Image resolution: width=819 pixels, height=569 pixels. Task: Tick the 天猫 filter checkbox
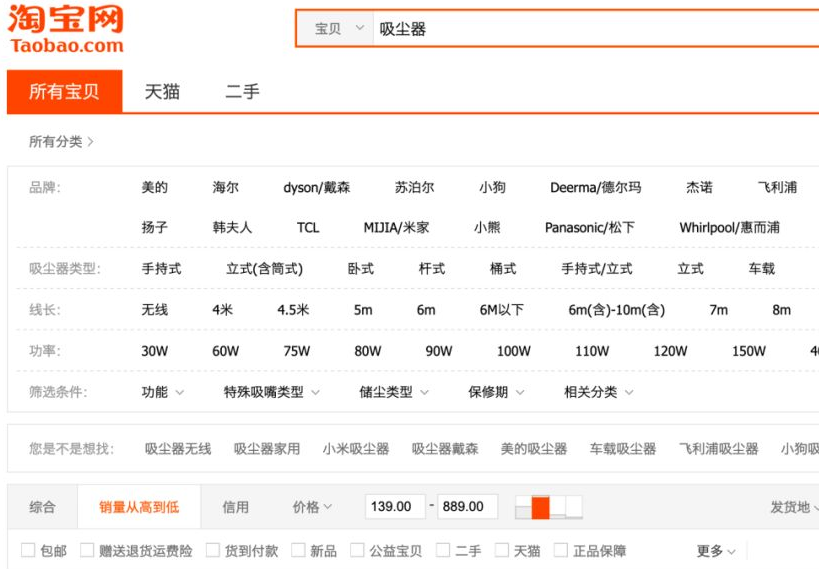point(502,550)
